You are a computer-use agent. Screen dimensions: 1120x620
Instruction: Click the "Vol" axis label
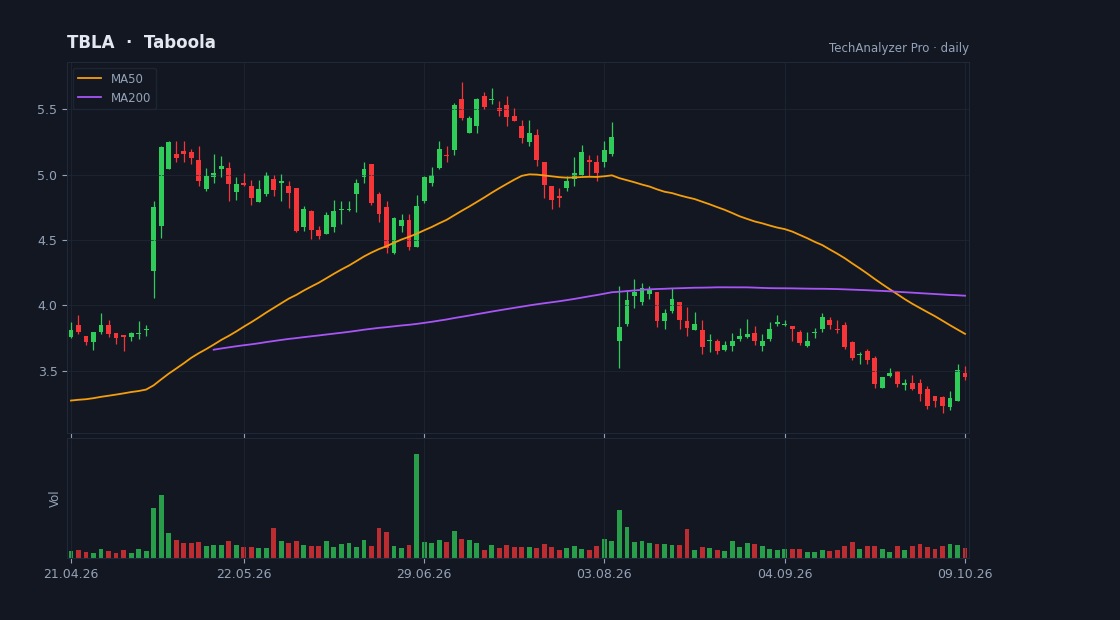54,499
